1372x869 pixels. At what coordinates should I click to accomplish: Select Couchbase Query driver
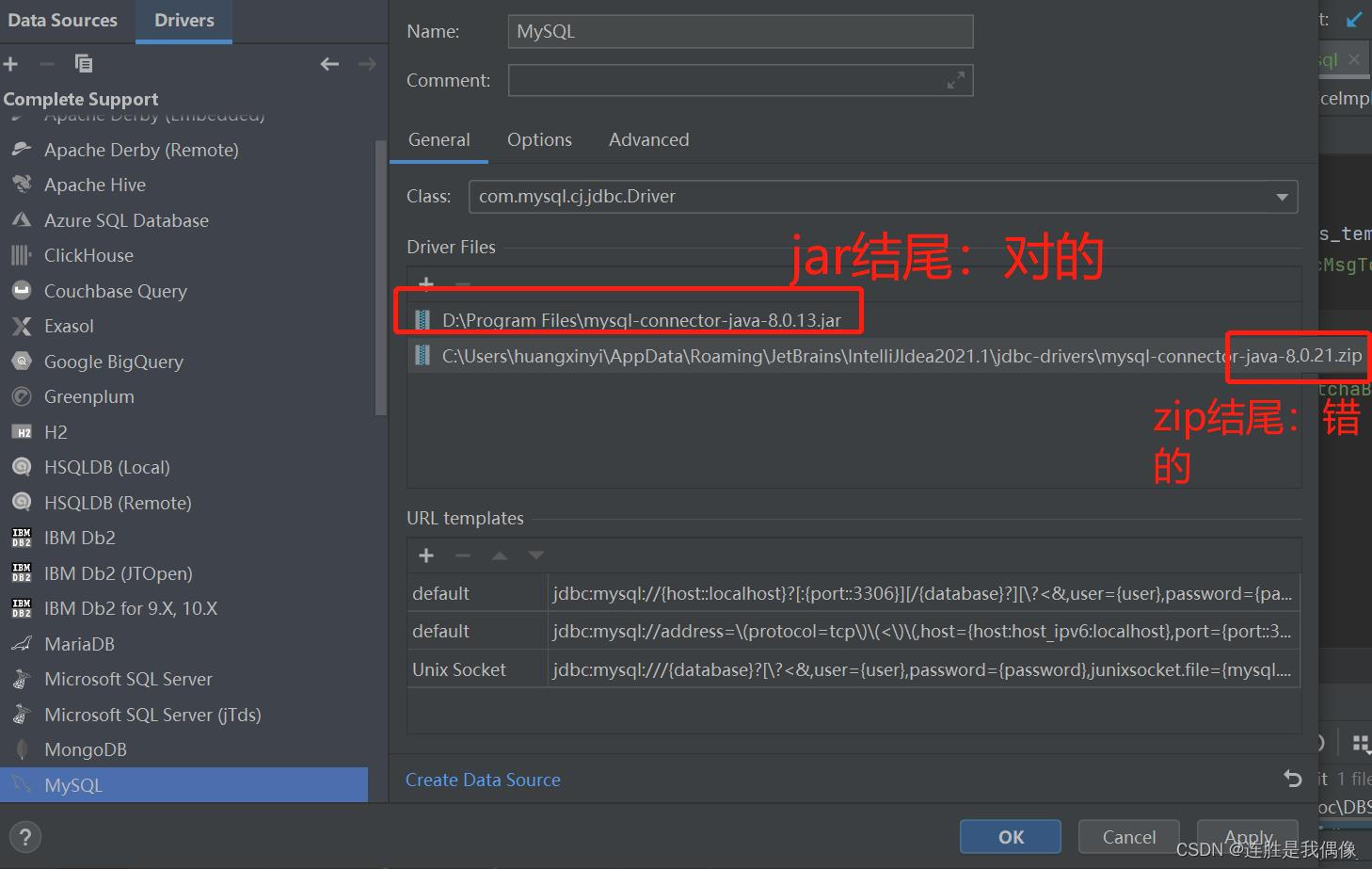(x=184, y=291)
